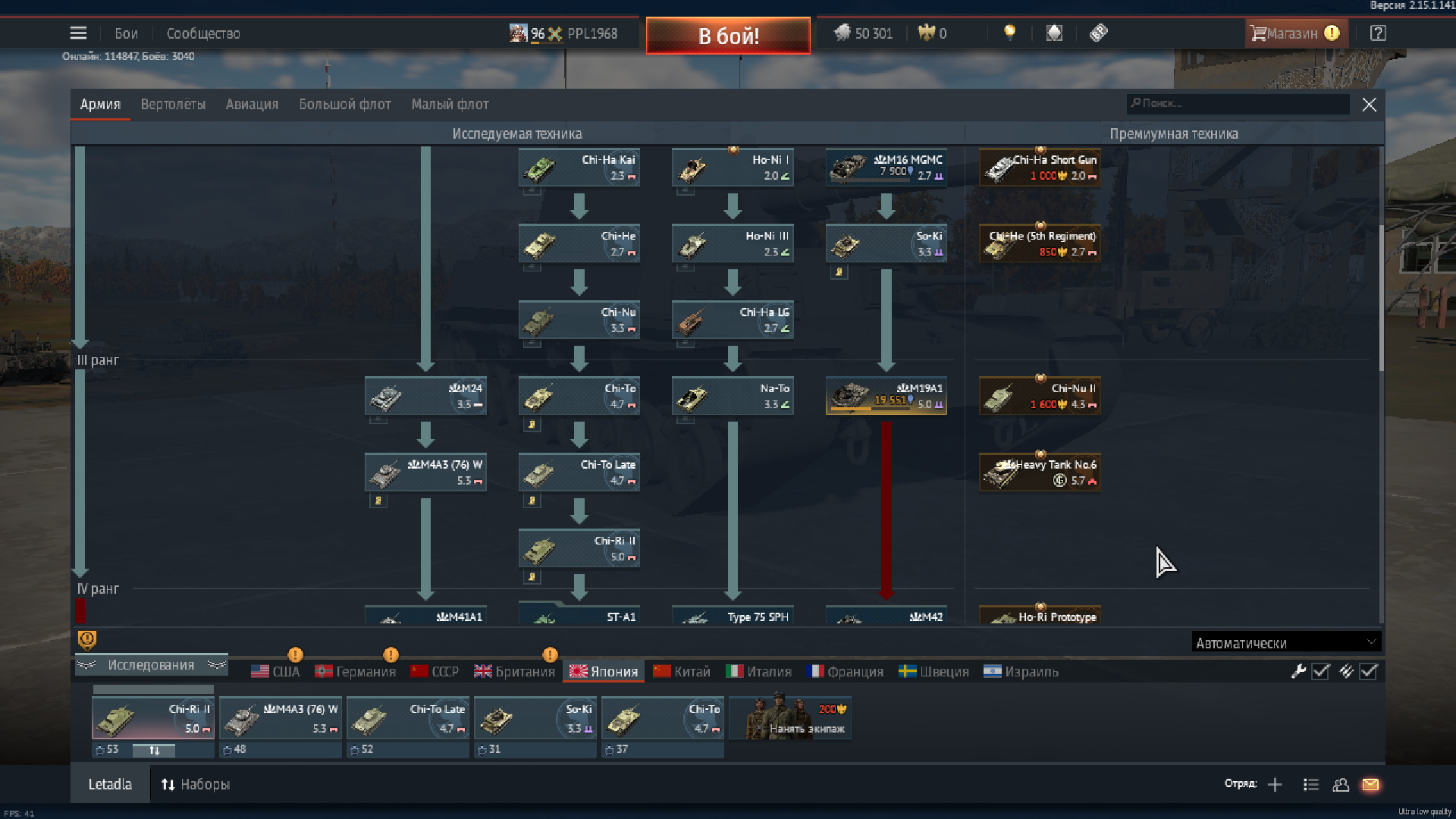Select the So-Ki tree vehicle card
This screenshot has height=819, width=1456.
click(886, 243)
